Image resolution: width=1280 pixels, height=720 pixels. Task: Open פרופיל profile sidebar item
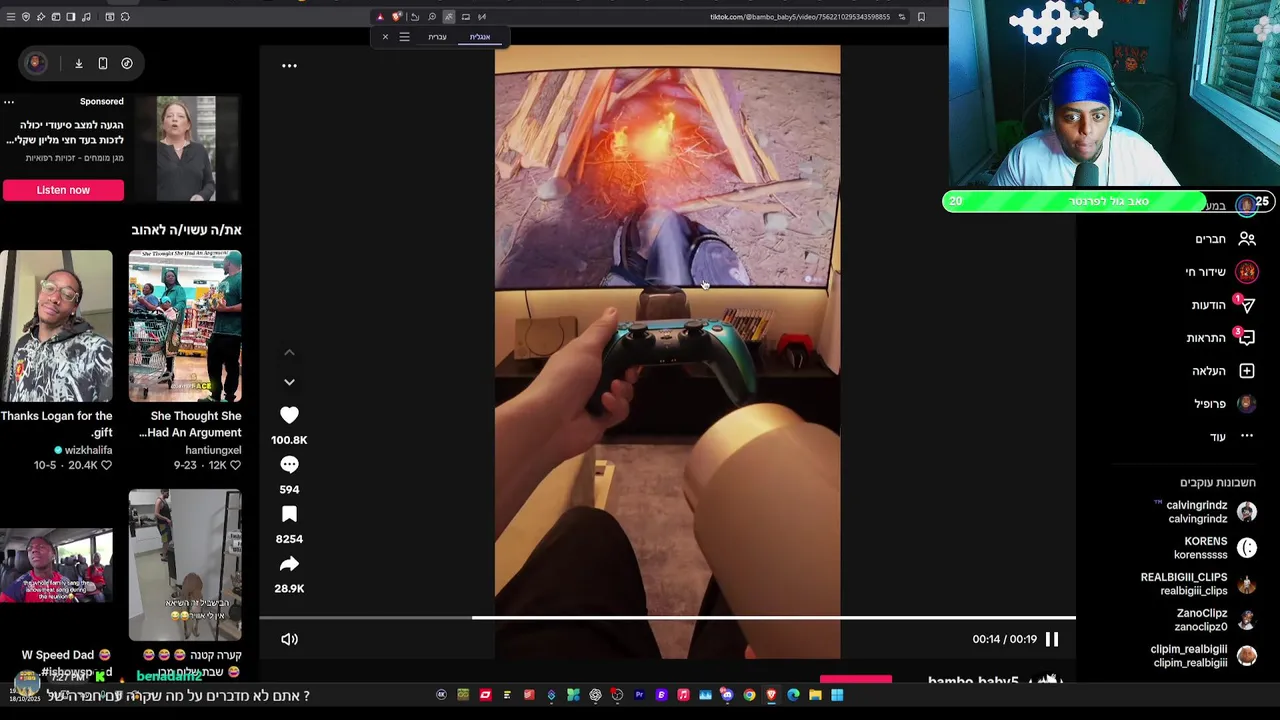click(x=1225, y=404)
